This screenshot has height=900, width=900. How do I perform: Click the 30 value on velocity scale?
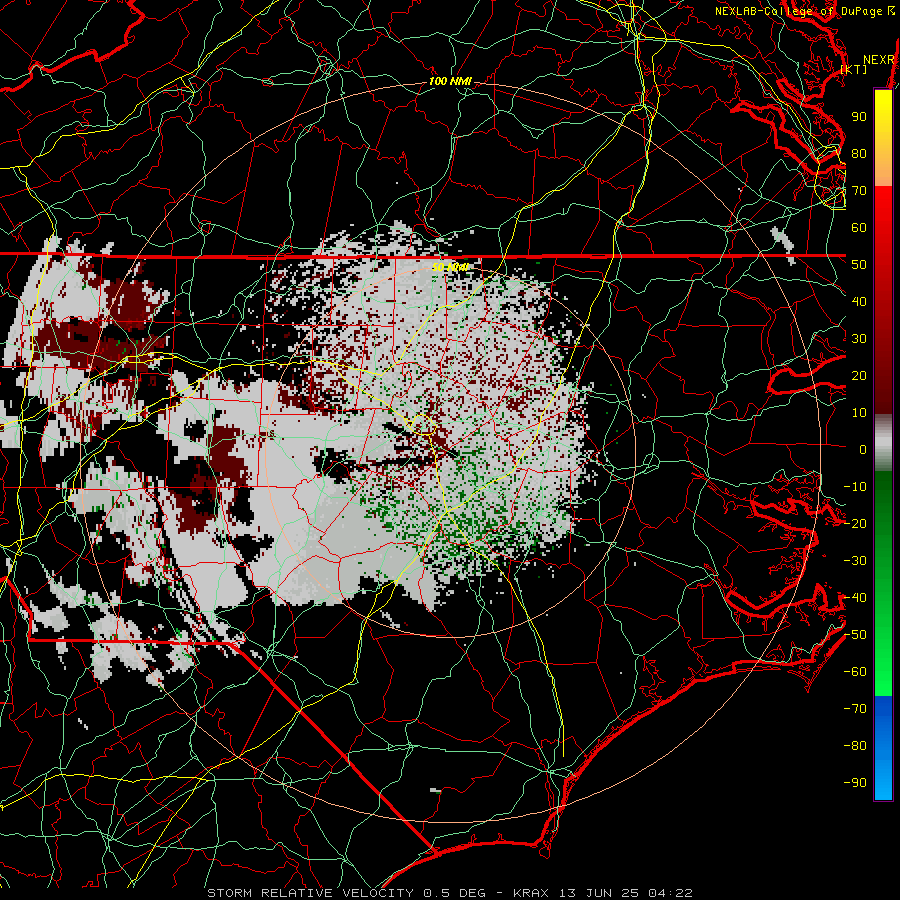click(859, 339)
